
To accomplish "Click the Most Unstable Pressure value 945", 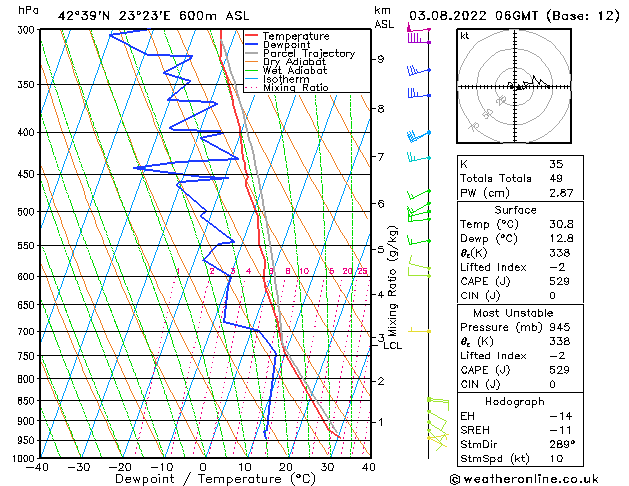I will pos(559,327).
